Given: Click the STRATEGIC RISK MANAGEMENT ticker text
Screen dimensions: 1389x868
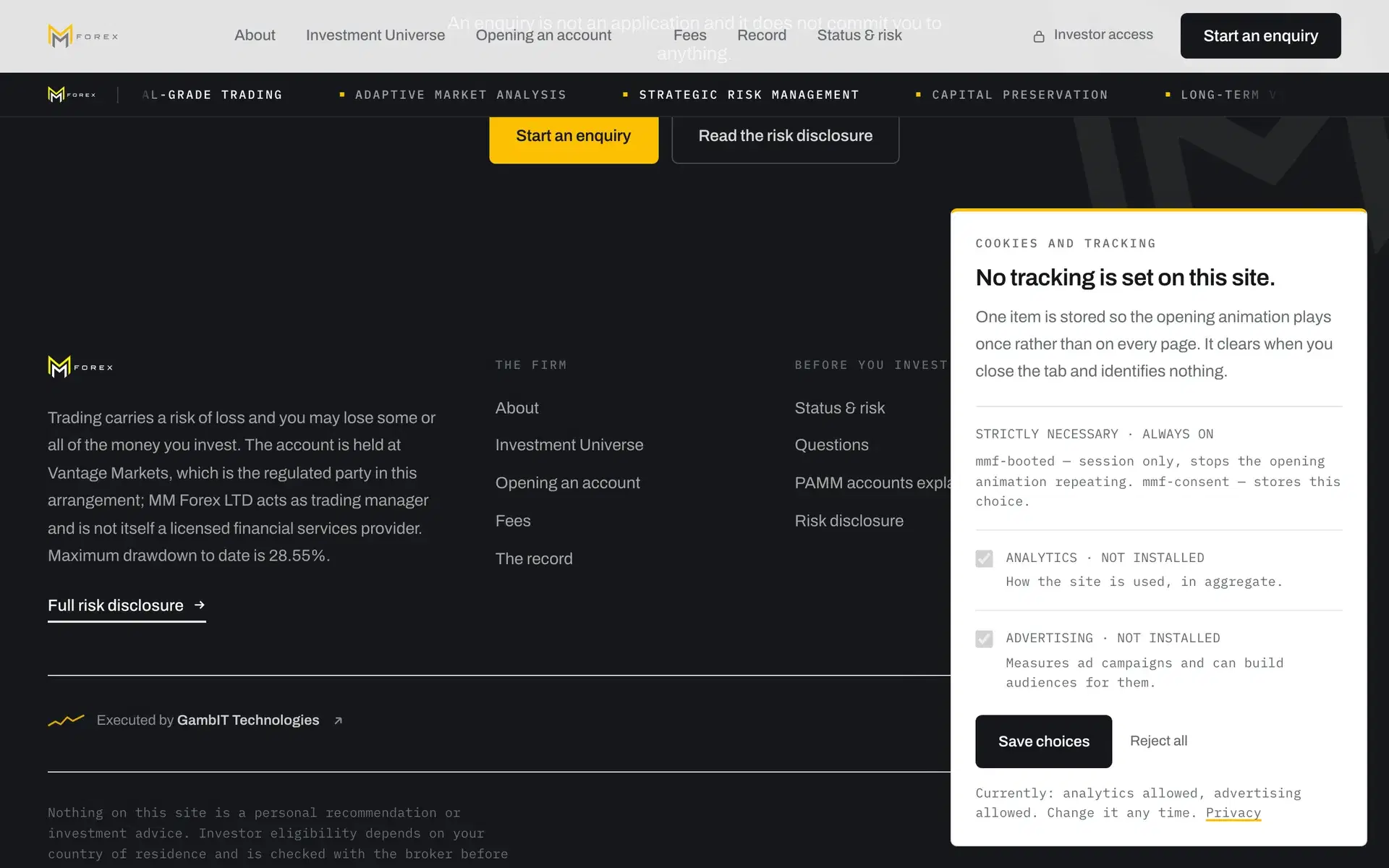Looking at the screenshot, I should click(x=749, y=95).
